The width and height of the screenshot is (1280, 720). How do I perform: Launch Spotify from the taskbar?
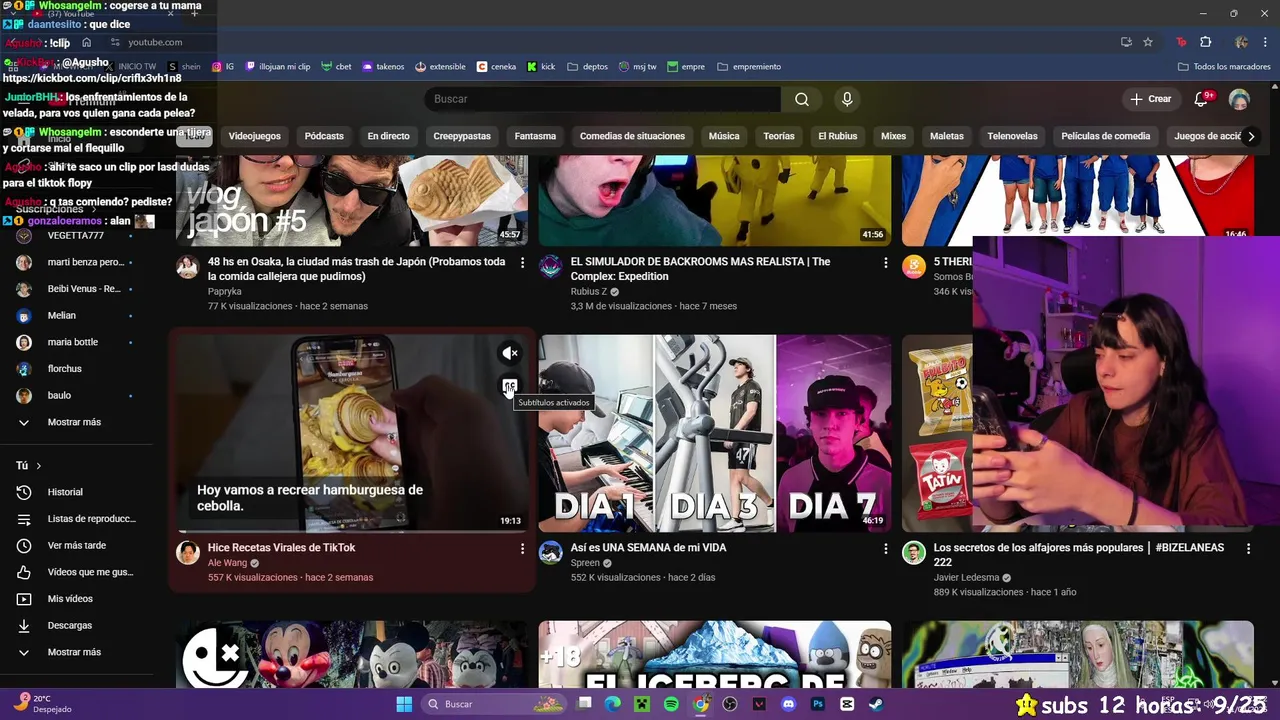point(671,704)
